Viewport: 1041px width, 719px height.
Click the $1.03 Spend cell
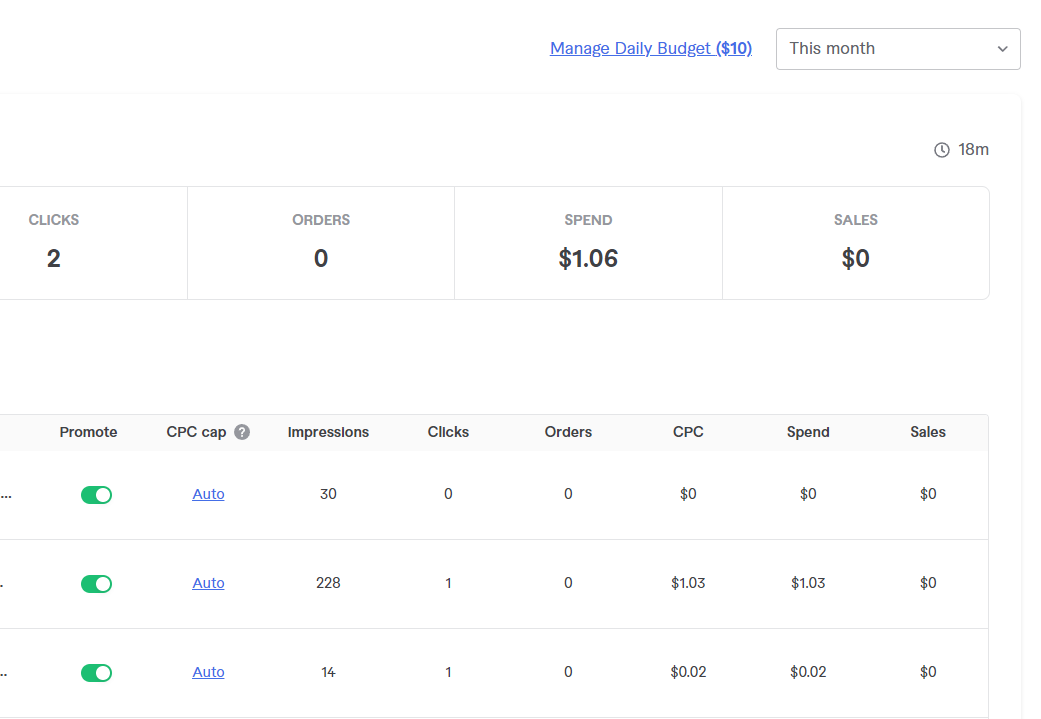[x=808, y=583]
